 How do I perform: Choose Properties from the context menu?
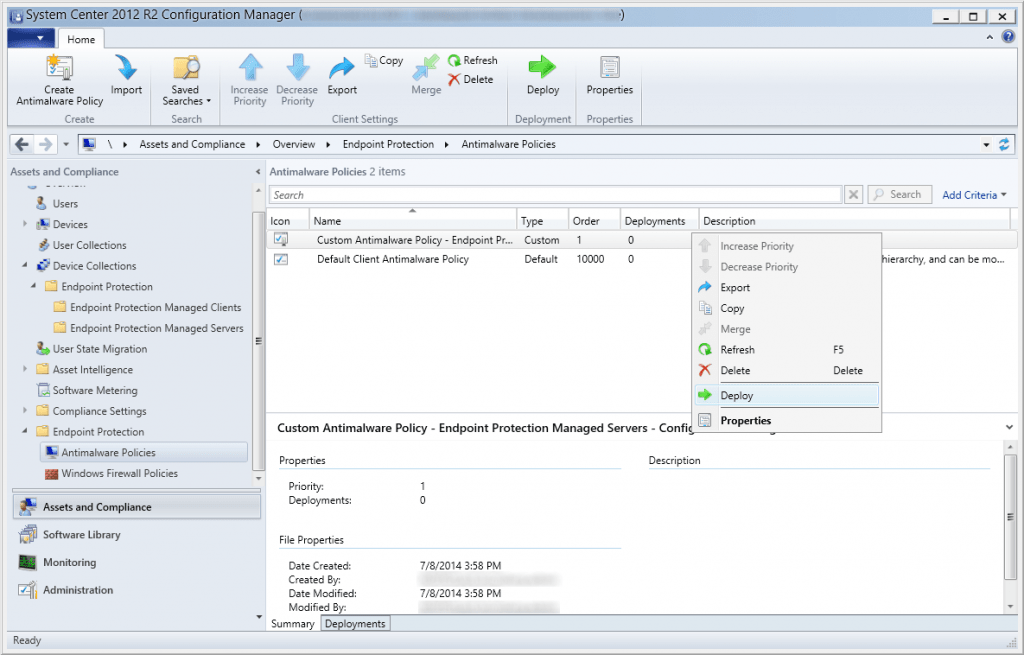click(x=786, y=421)
